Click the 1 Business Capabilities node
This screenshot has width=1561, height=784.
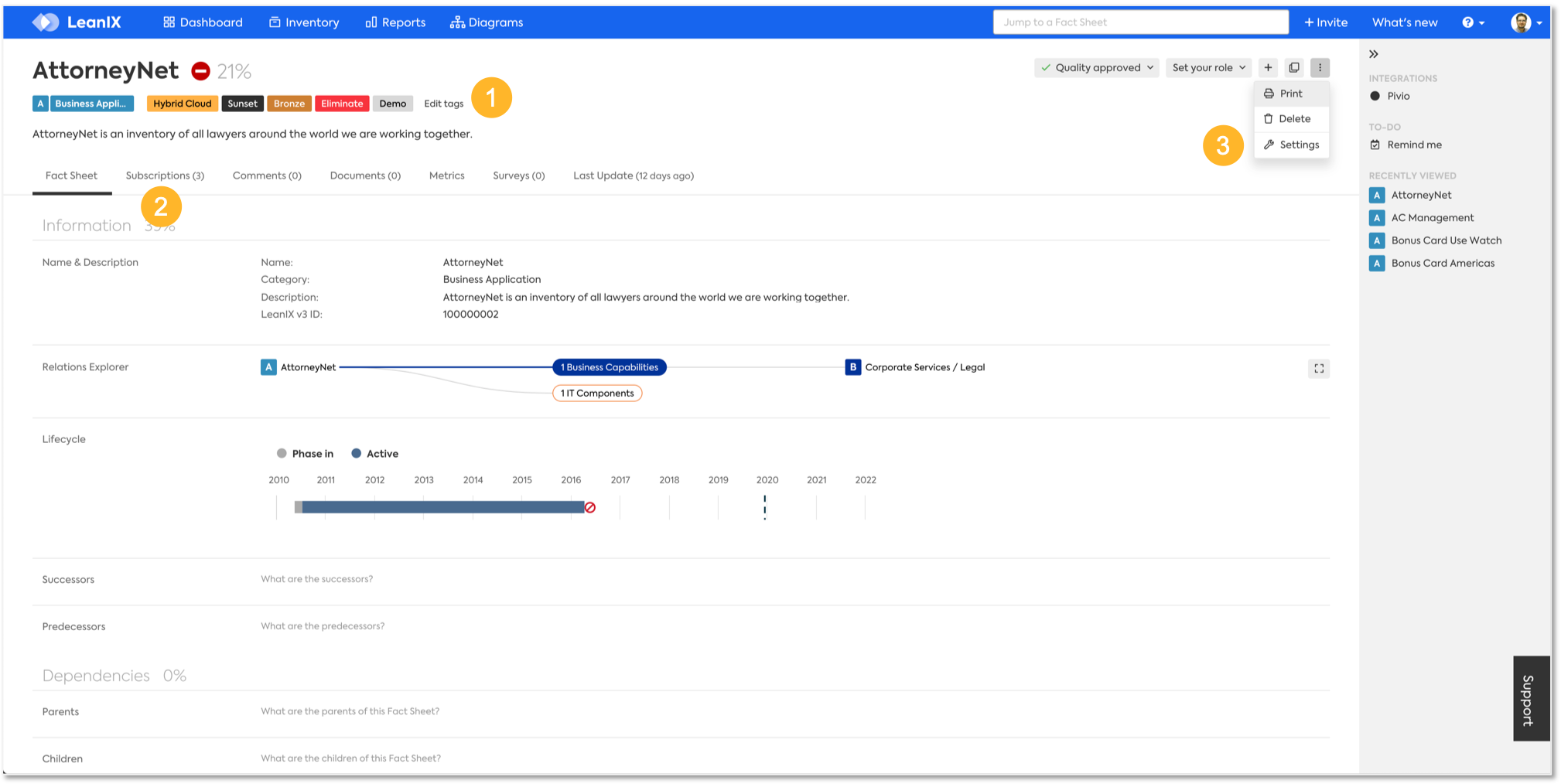click(x=610, y=367)
